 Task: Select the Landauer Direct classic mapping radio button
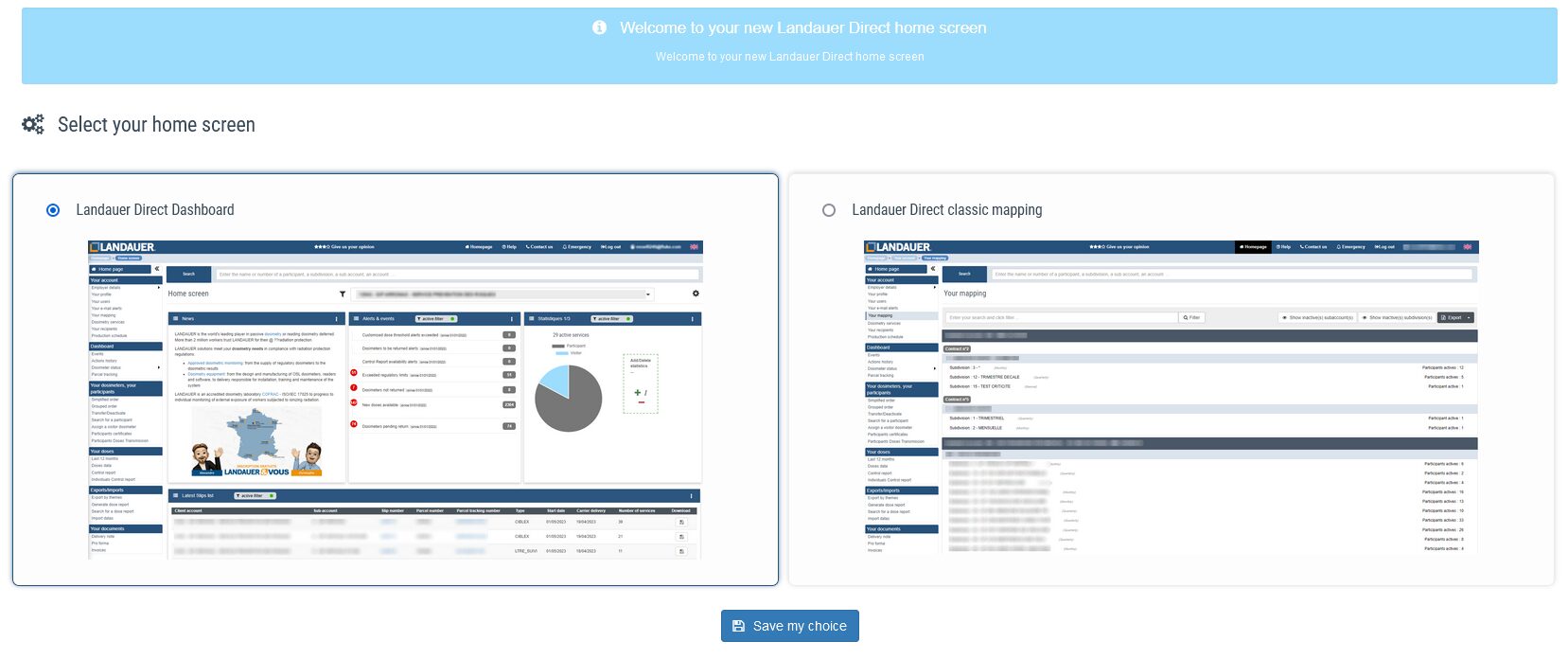[x=829, y=210]
